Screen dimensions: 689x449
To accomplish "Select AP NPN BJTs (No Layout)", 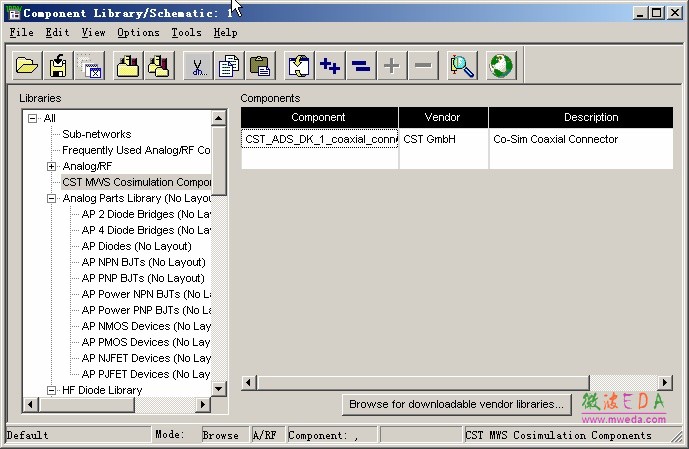I will tap(144, 262).
